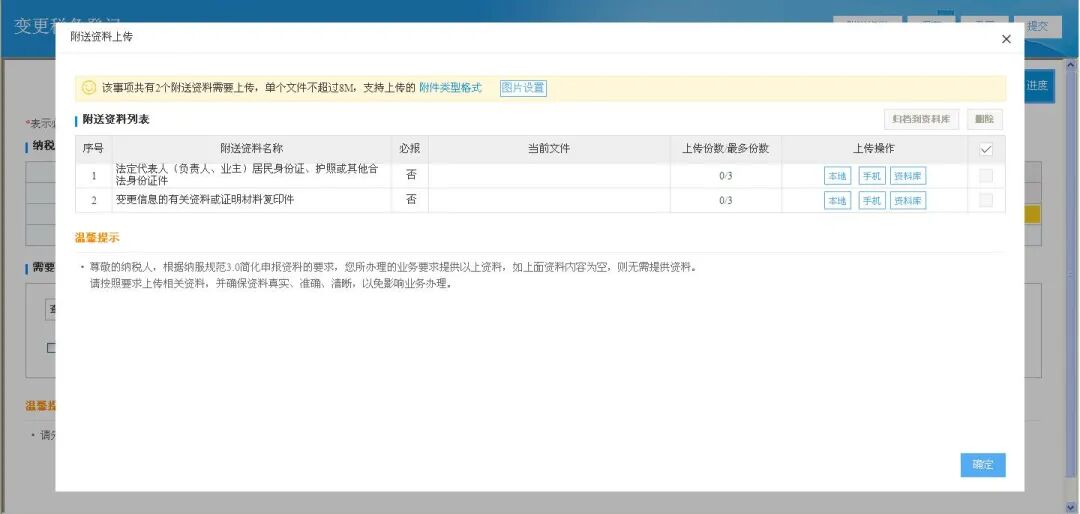Click the 上传份数/最多份数 column header
The image size is (1080, 514).
725,149
